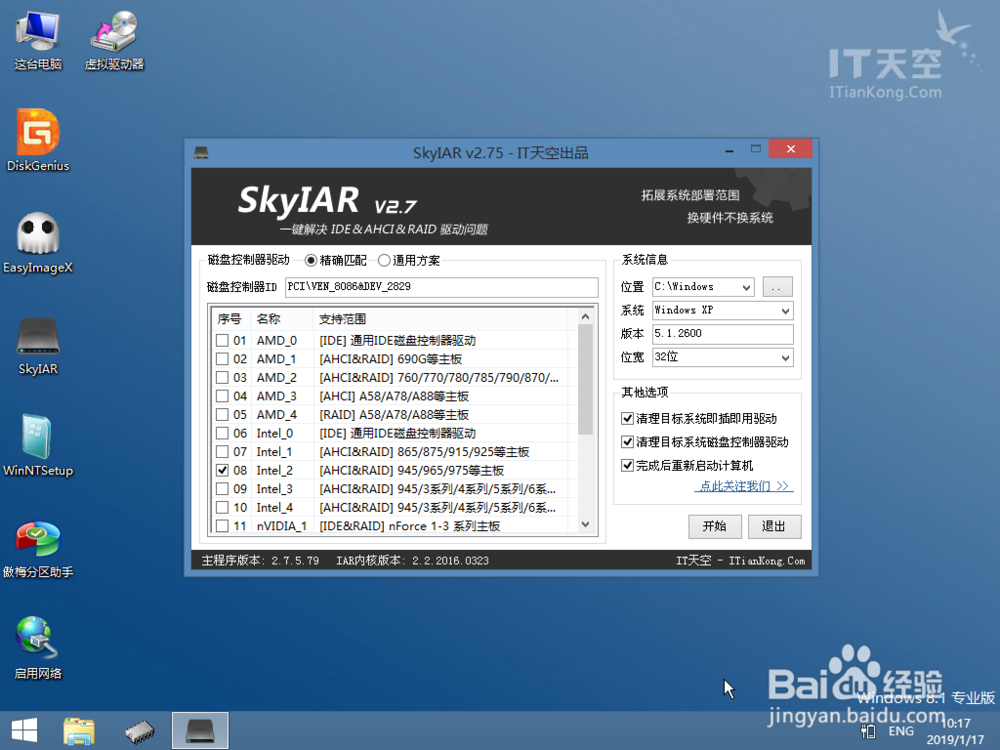Click the driver list scroll down arrow
The width and height of the screenshot is (1000, 750).
pos(585,524)
